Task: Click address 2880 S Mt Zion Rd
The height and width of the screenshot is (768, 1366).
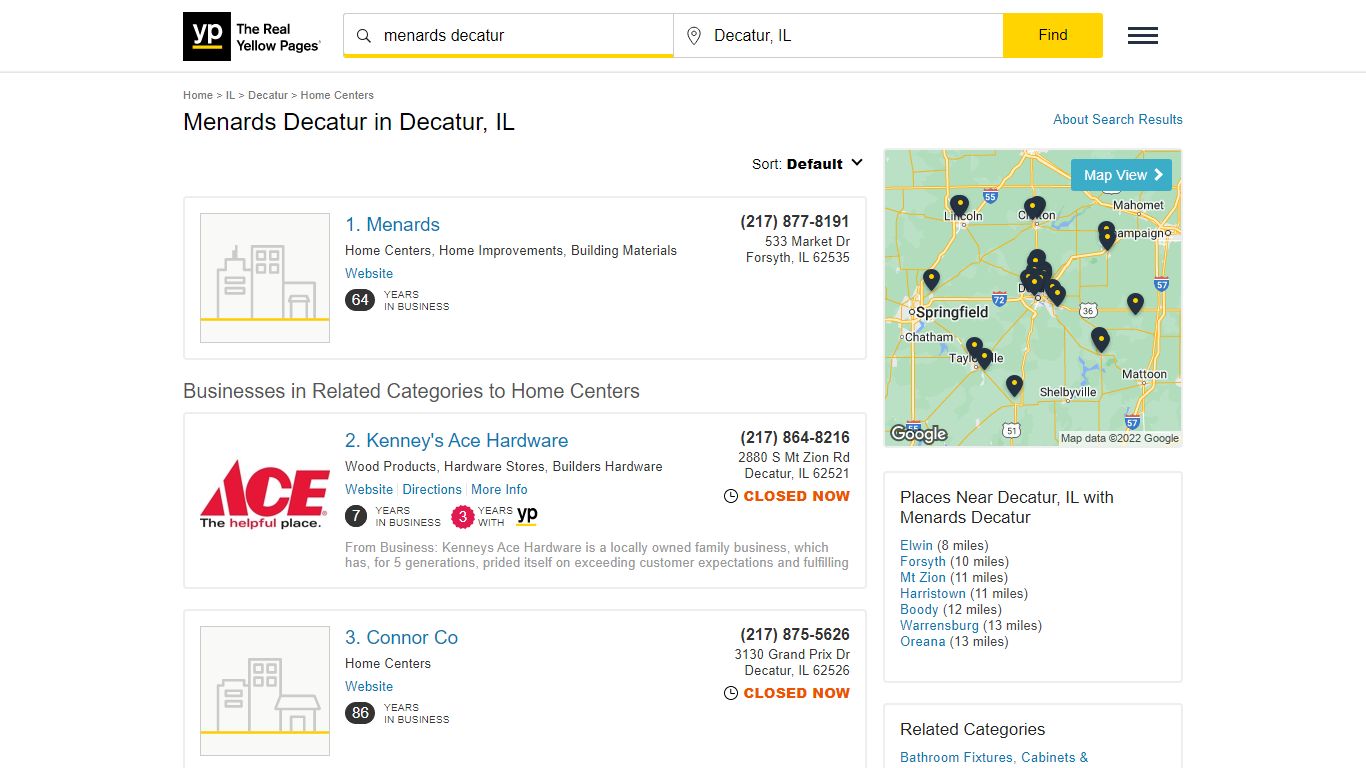Action: pyautogui.click(x=794, y=457)
